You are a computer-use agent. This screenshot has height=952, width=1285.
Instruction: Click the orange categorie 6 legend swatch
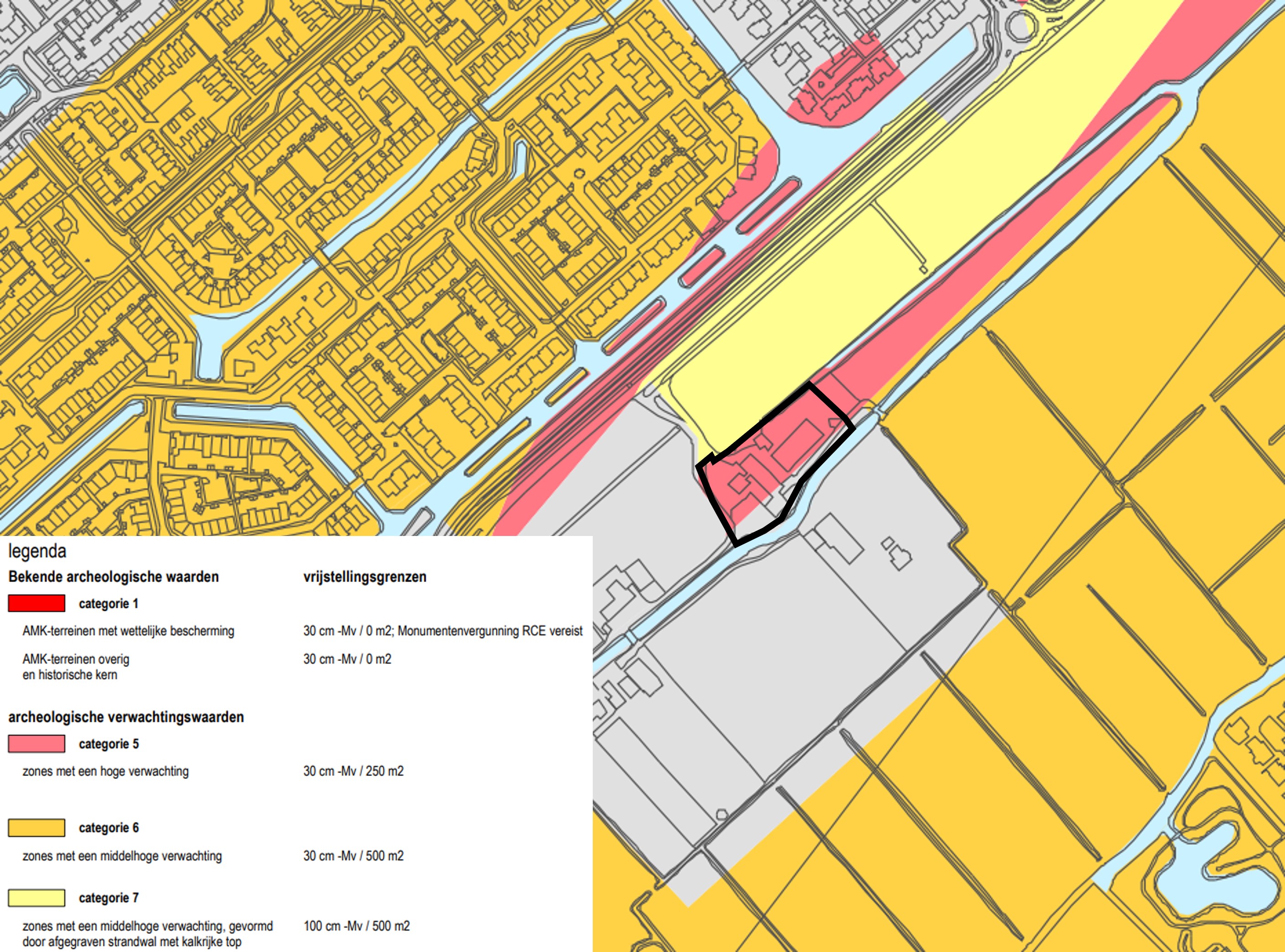coord(37,827)
